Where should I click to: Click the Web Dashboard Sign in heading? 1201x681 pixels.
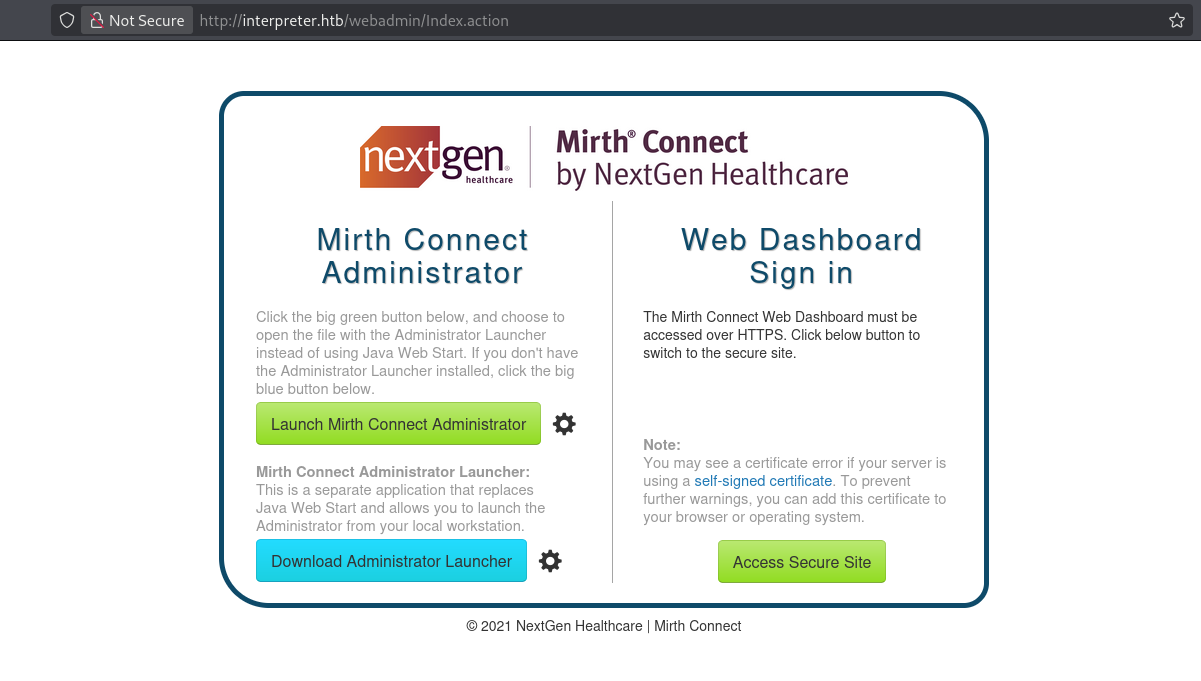pos(802,256)
